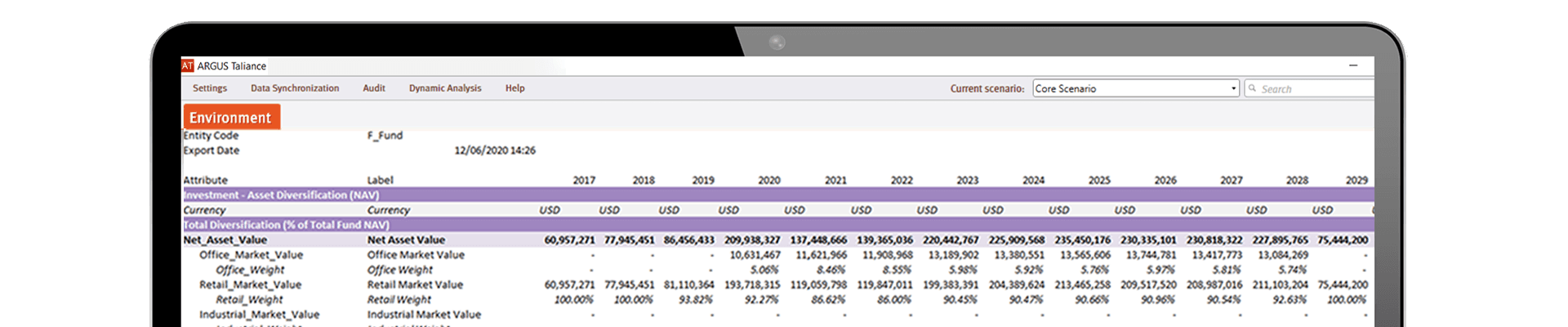Click the Investment - Asset Diversification (NAV) header
Image resolution: width=1568 pixels, height=327 pixels.
point(281,195)
